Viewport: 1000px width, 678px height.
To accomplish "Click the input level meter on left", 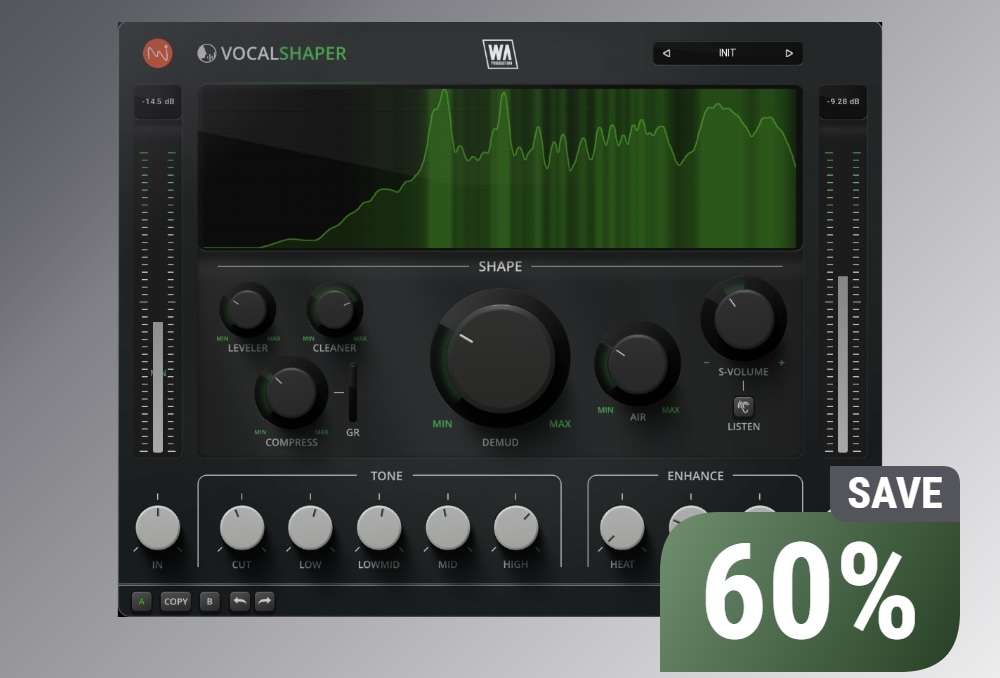I will 158,301.
